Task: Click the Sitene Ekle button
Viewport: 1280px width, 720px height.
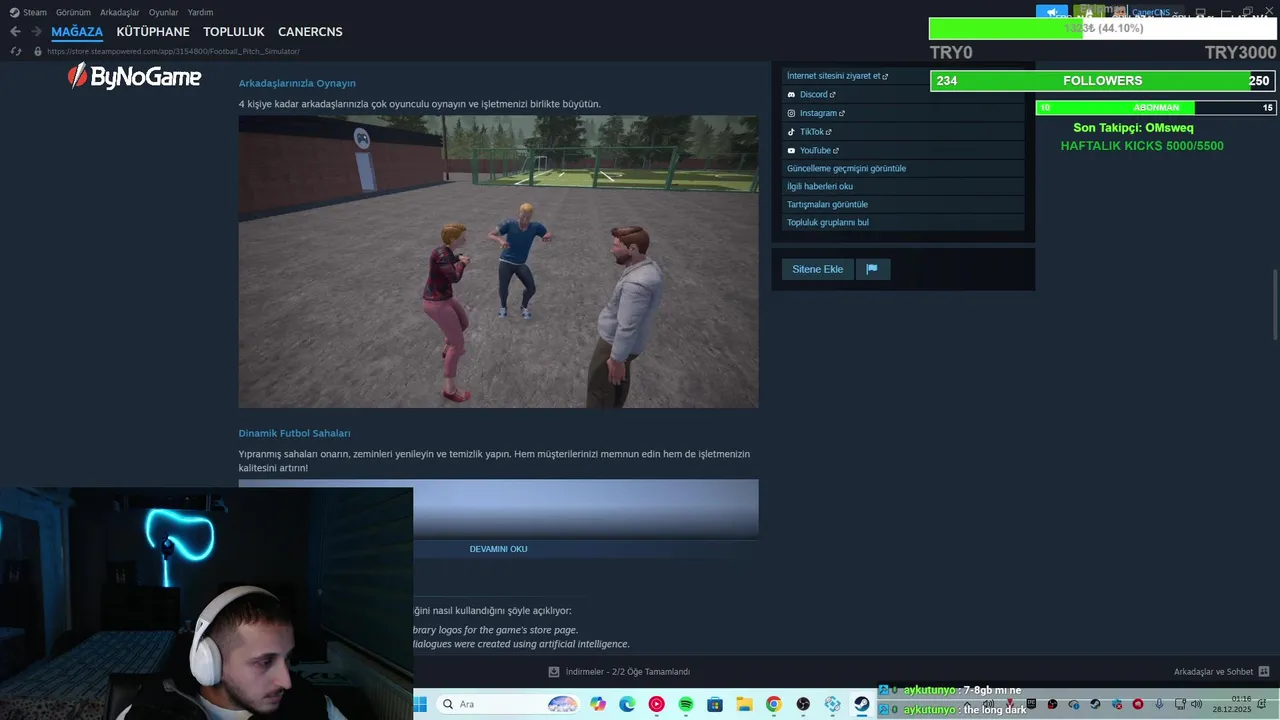Action: tap(818, 269)
